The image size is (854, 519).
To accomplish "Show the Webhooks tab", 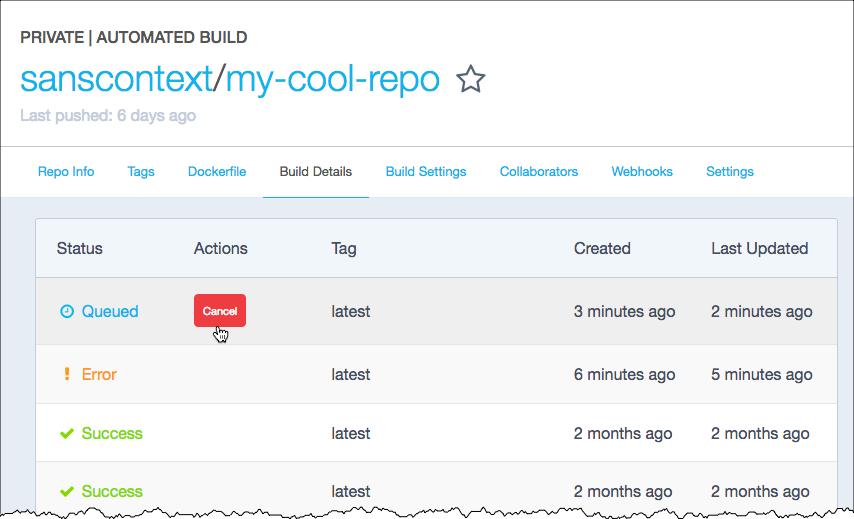I will 642,172.
